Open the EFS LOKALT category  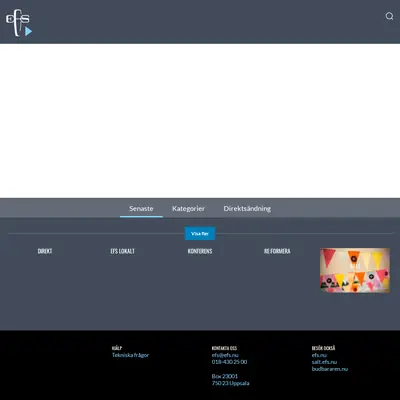[123, 251]
